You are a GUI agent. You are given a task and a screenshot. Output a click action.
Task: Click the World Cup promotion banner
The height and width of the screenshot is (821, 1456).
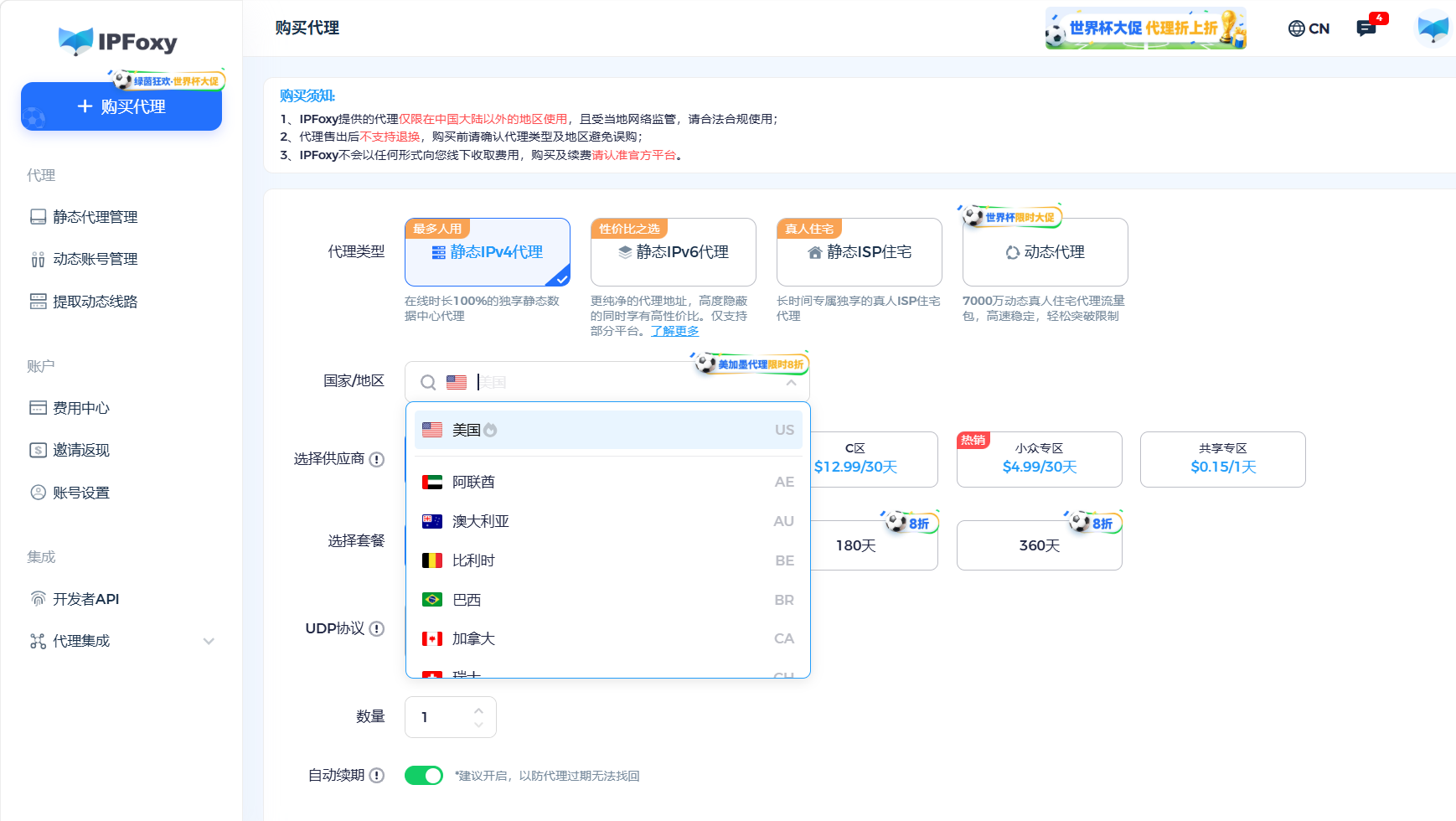point(1145,28)
